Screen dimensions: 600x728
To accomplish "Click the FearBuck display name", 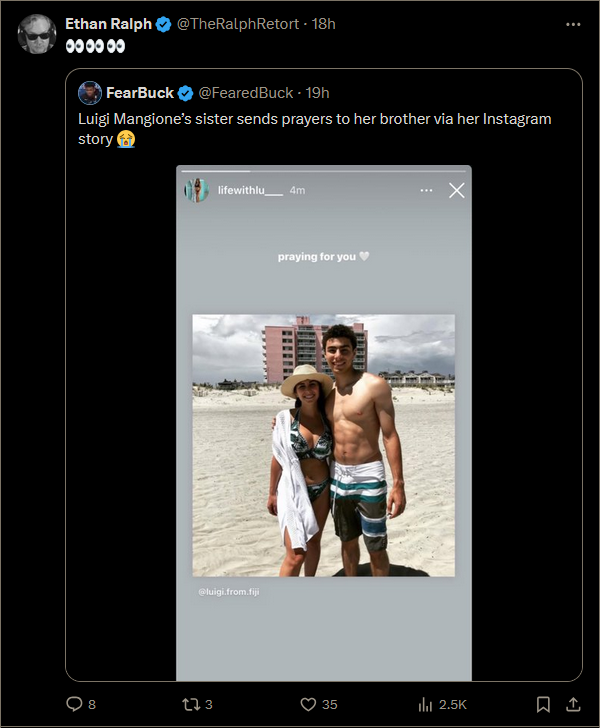I will pyautogui.click(x=140, y=93).
